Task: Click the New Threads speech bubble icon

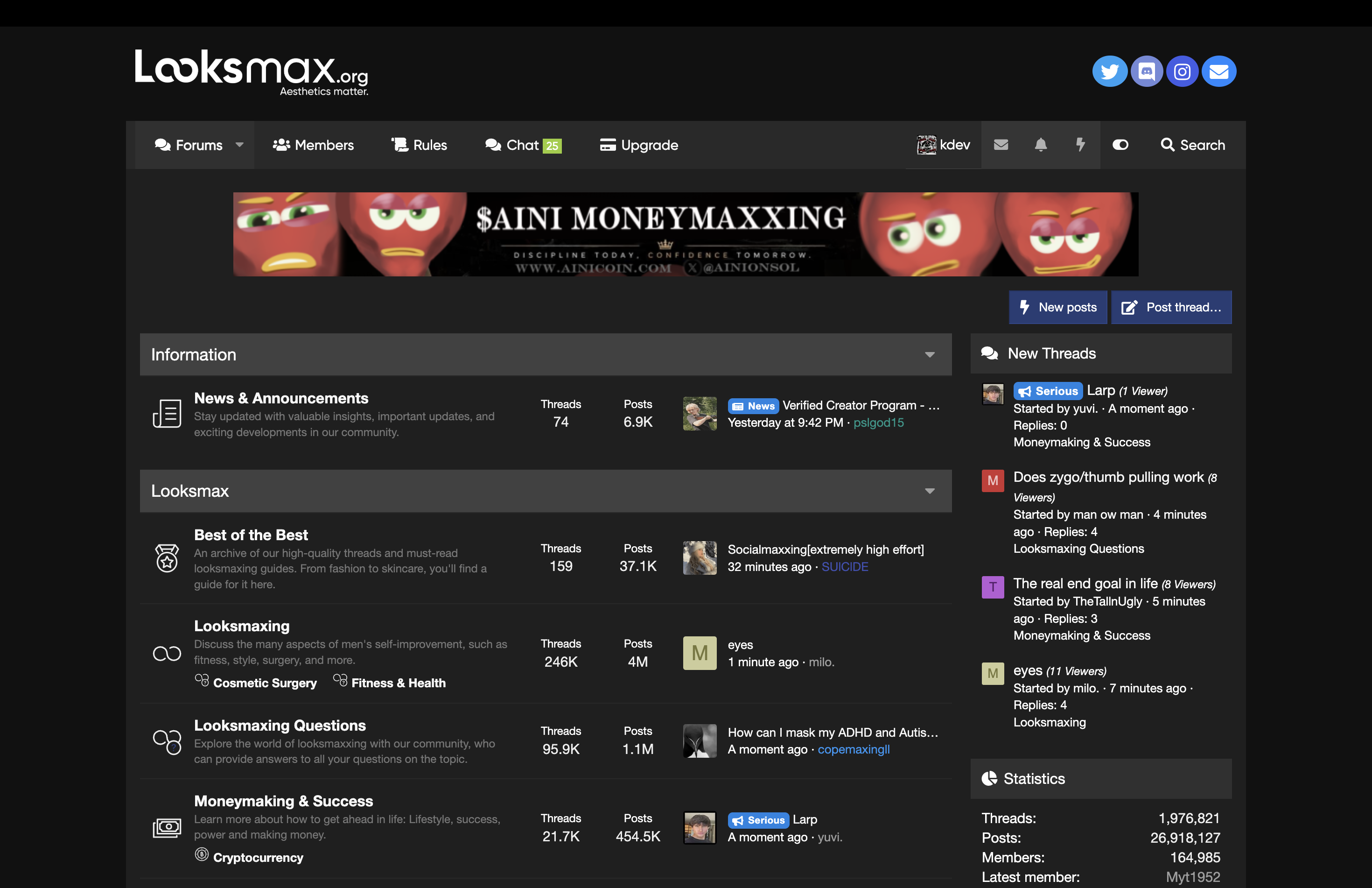Action: 989,353
